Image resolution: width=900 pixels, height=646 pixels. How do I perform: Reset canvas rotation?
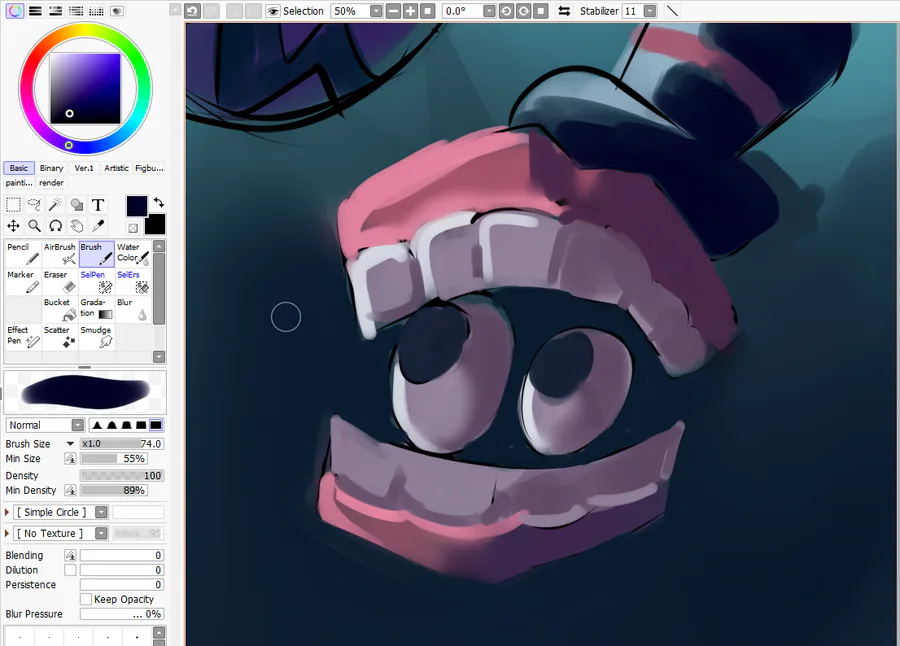541,11
